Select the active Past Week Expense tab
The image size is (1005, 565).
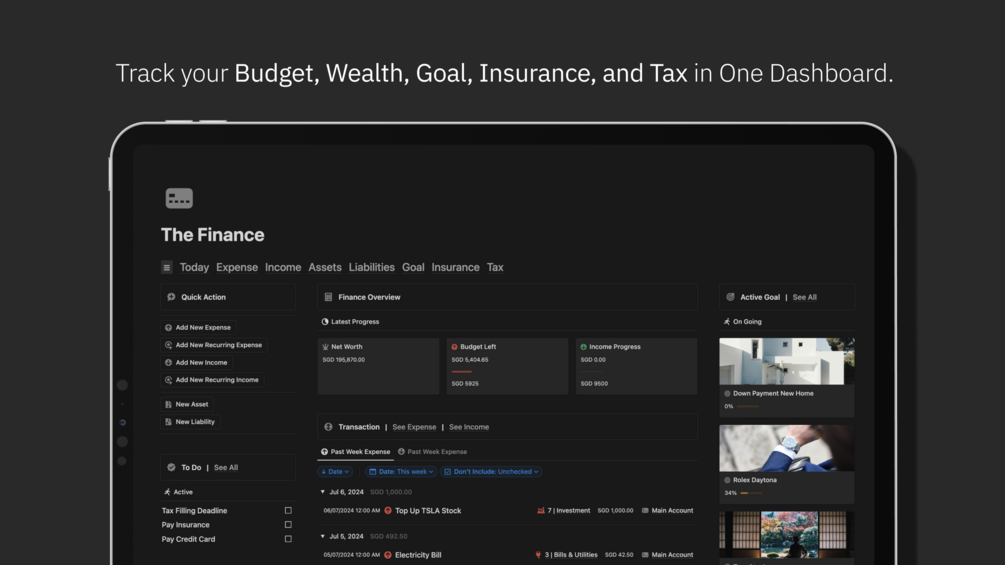[355, 452]
